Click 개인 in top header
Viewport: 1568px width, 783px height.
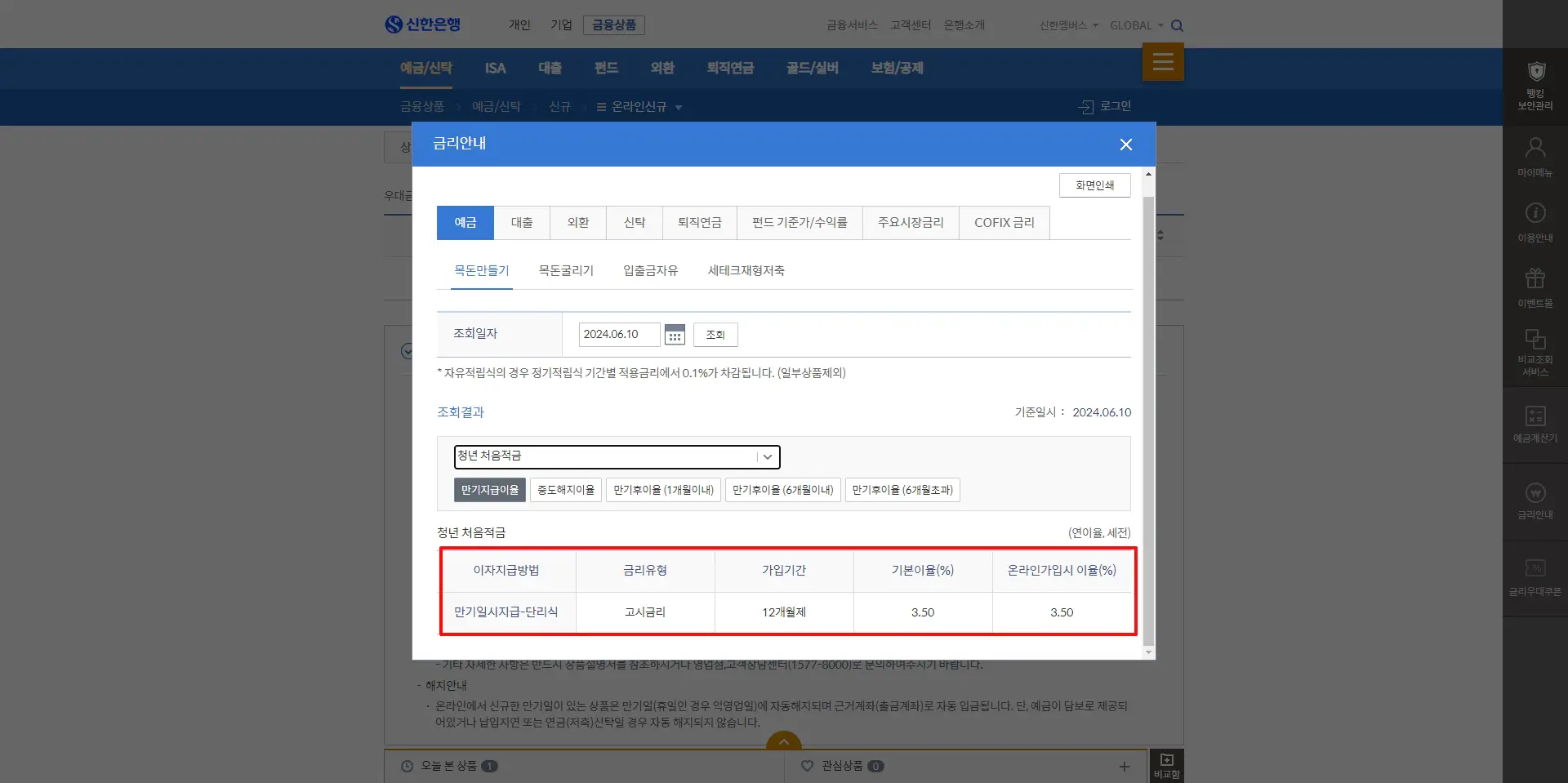519,25
